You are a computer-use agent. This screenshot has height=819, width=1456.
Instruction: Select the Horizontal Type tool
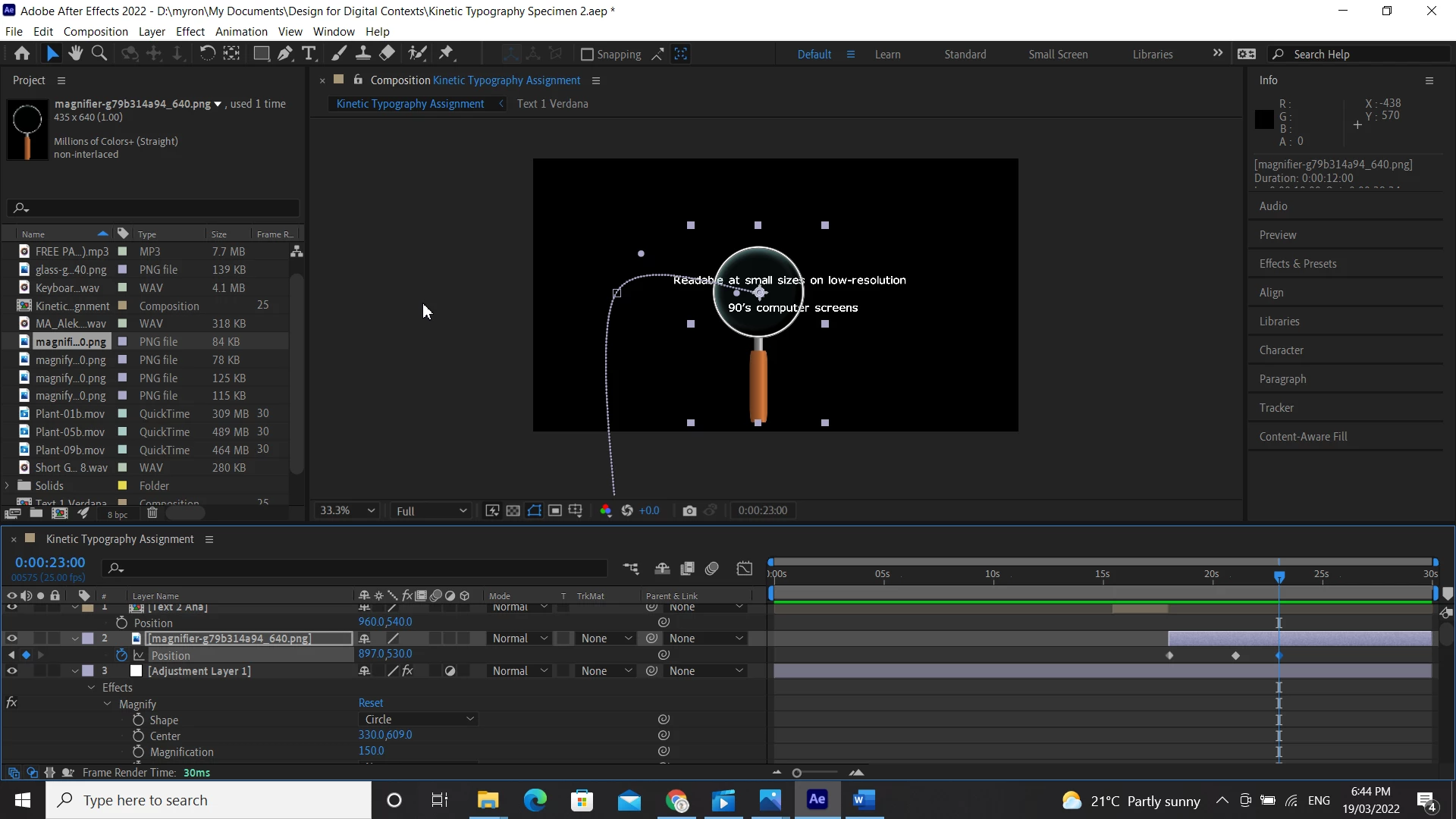click(x=308, y=53)
